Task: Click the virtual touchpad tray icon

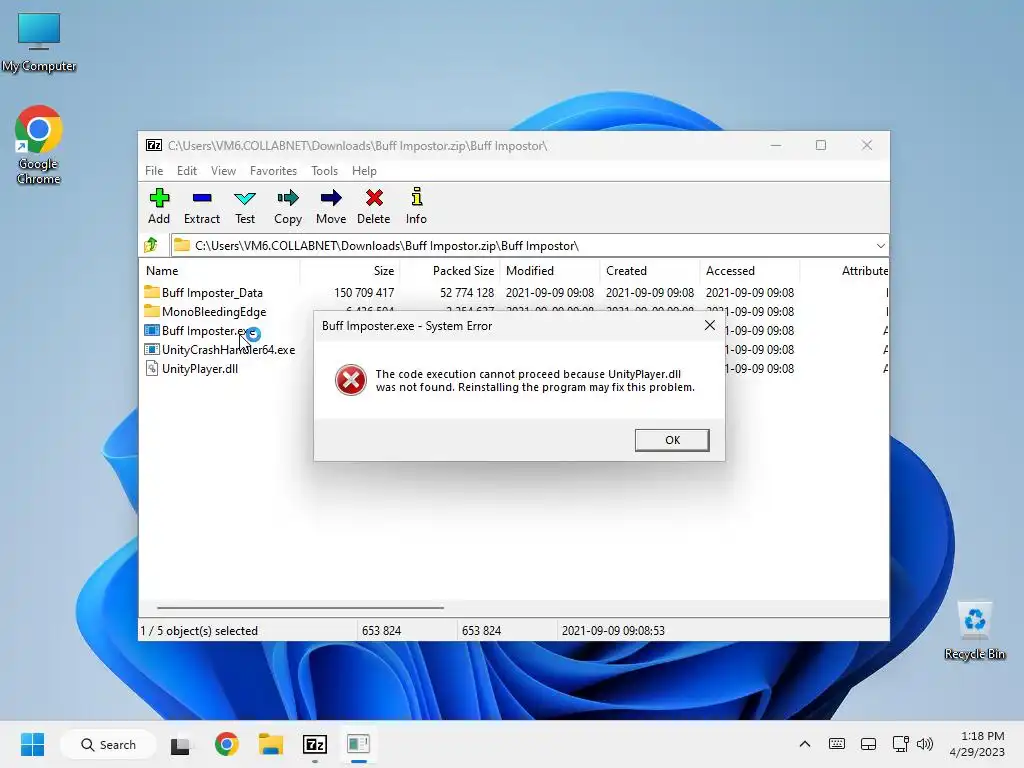Action: coord(868,744)
